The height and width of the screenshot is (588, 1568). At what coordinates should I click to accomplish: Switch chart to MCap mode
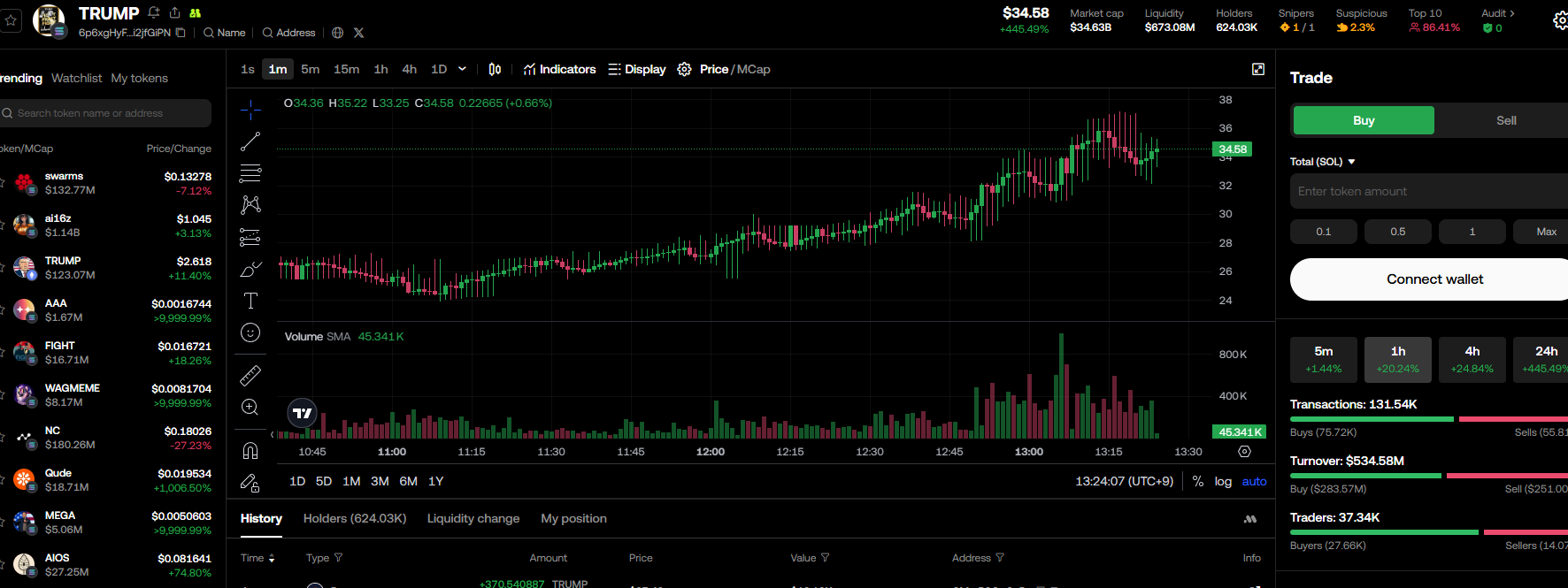point(754,69)
